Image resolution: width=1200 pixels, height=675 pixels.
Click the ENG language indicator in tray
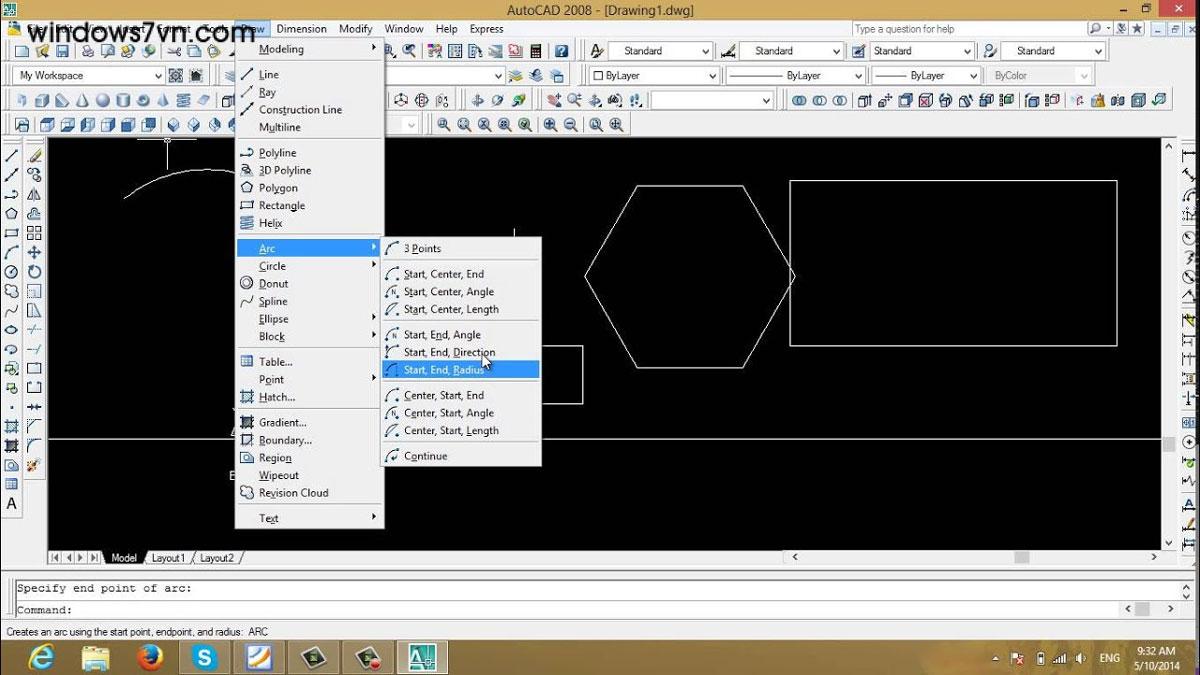1110,658
